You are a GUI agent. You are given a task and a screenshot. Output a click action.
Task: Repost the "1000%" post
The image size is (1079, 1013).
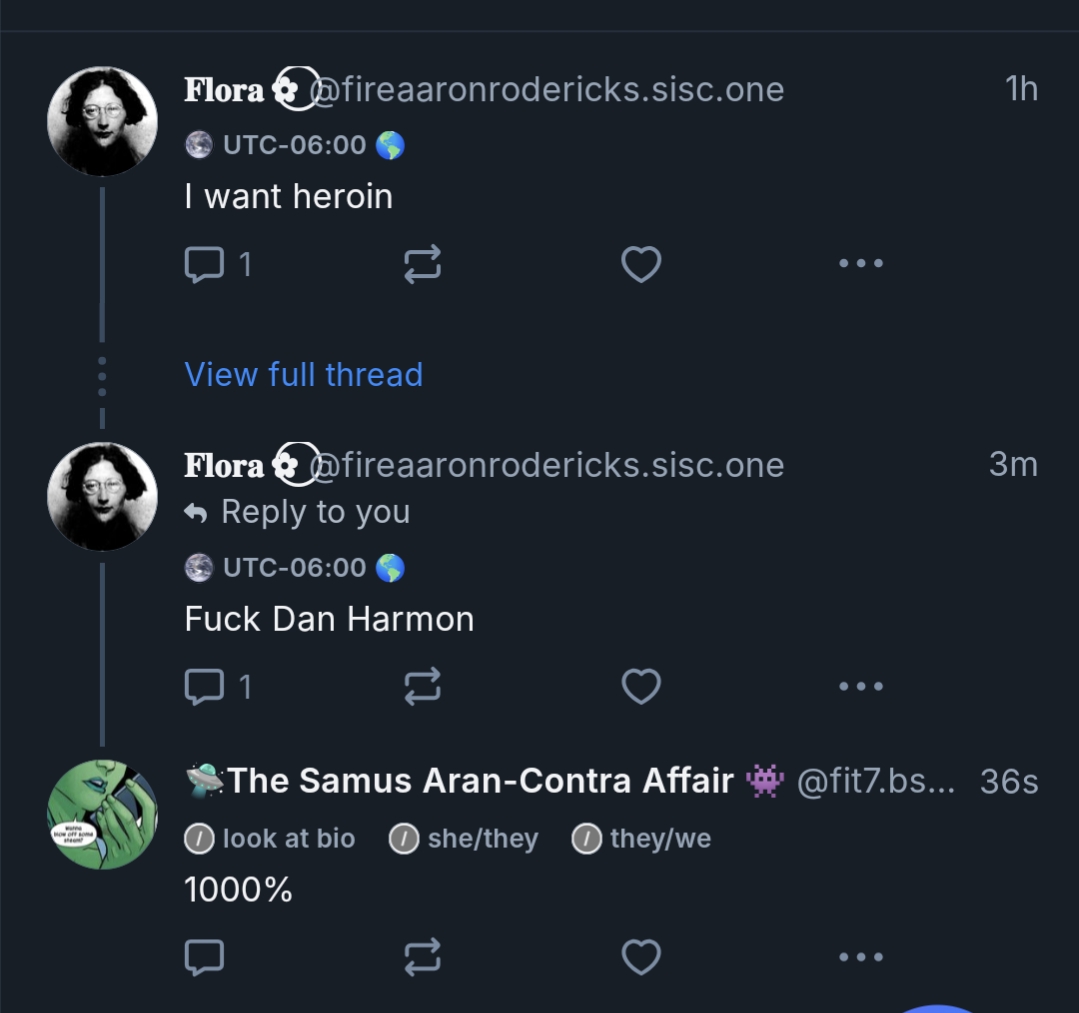[422, 957]
